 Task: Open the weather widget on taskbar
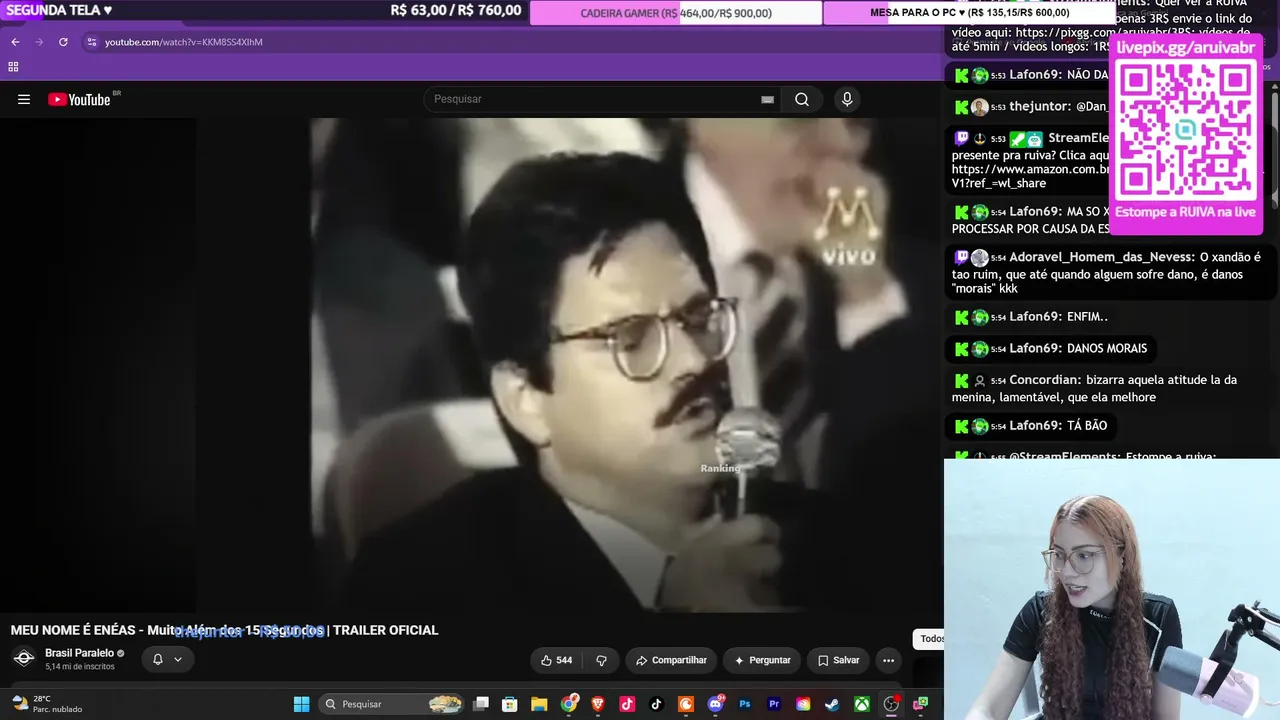tap(46, 704)
